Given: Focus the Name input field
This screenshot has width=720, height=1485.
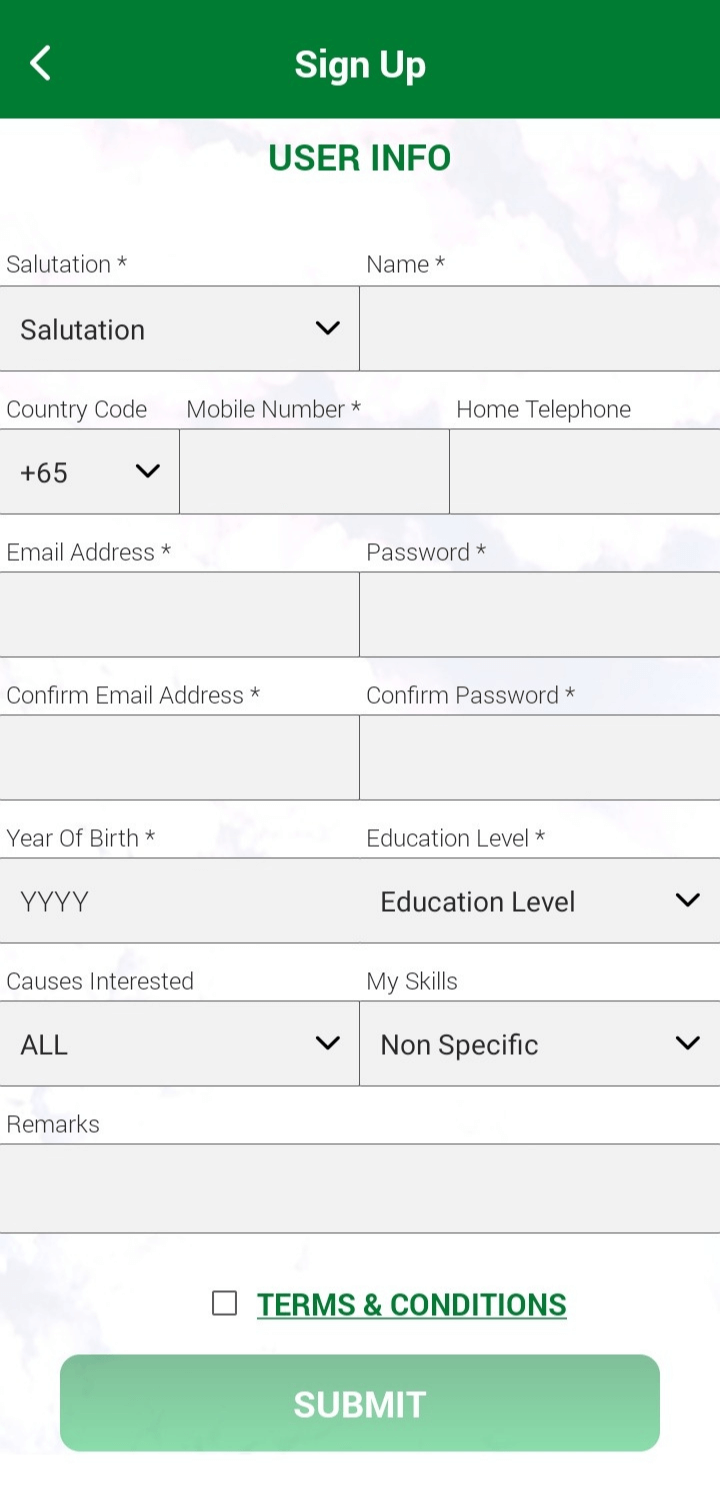Looking at the screenshot, I should tap(540, 329).
